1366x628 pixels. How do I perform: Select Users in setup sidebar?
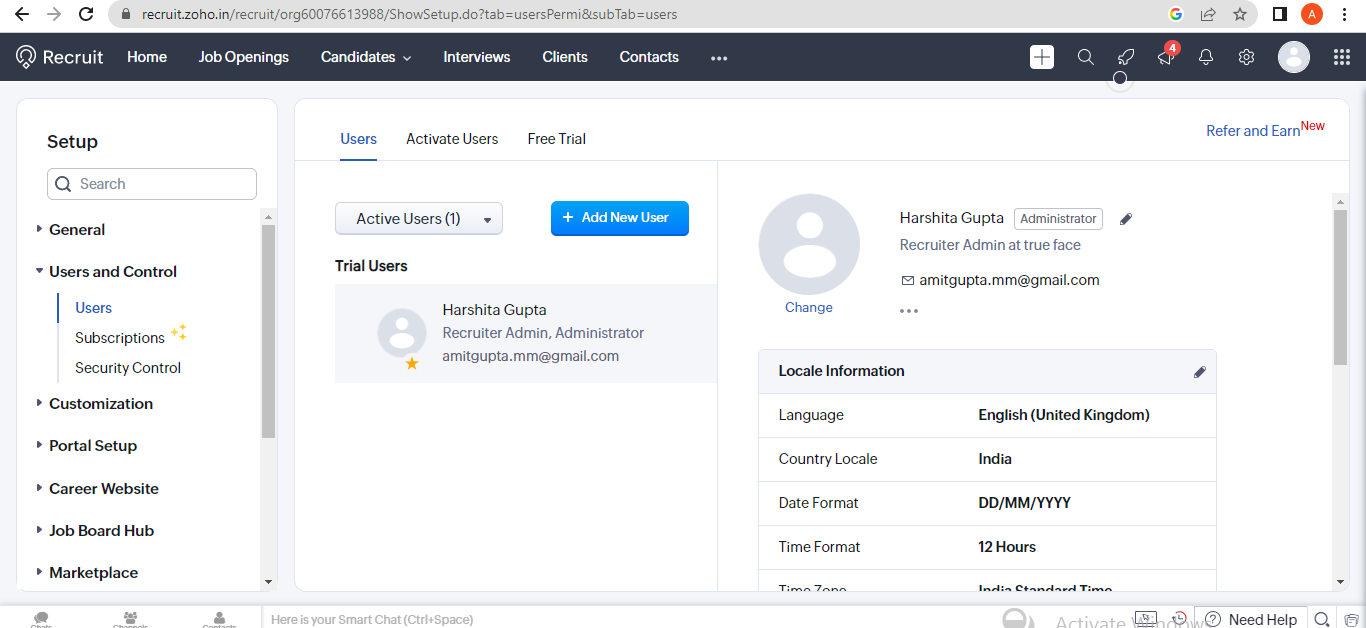coord(94,308)
